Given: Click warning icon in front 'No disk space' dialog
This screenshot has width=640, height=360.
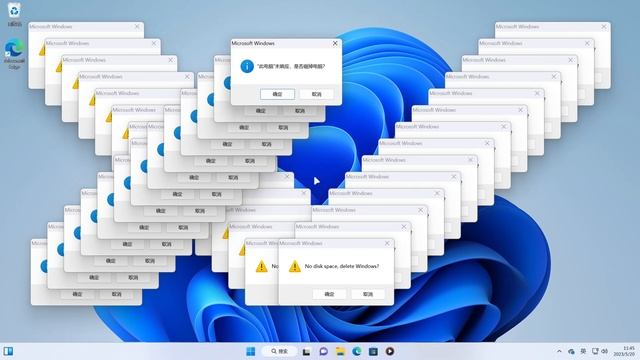Looking at the screenshot, I should pyautogui.click(x=294, y=267).
